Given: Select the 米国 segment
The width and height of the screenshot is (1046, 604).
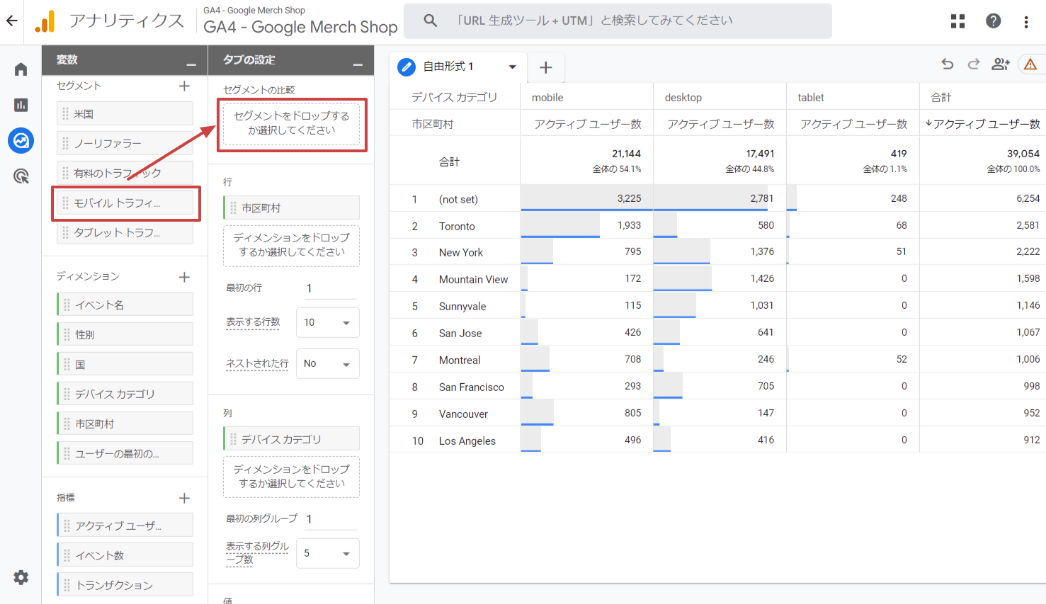Looking at the screenshot, I should 125,114.
